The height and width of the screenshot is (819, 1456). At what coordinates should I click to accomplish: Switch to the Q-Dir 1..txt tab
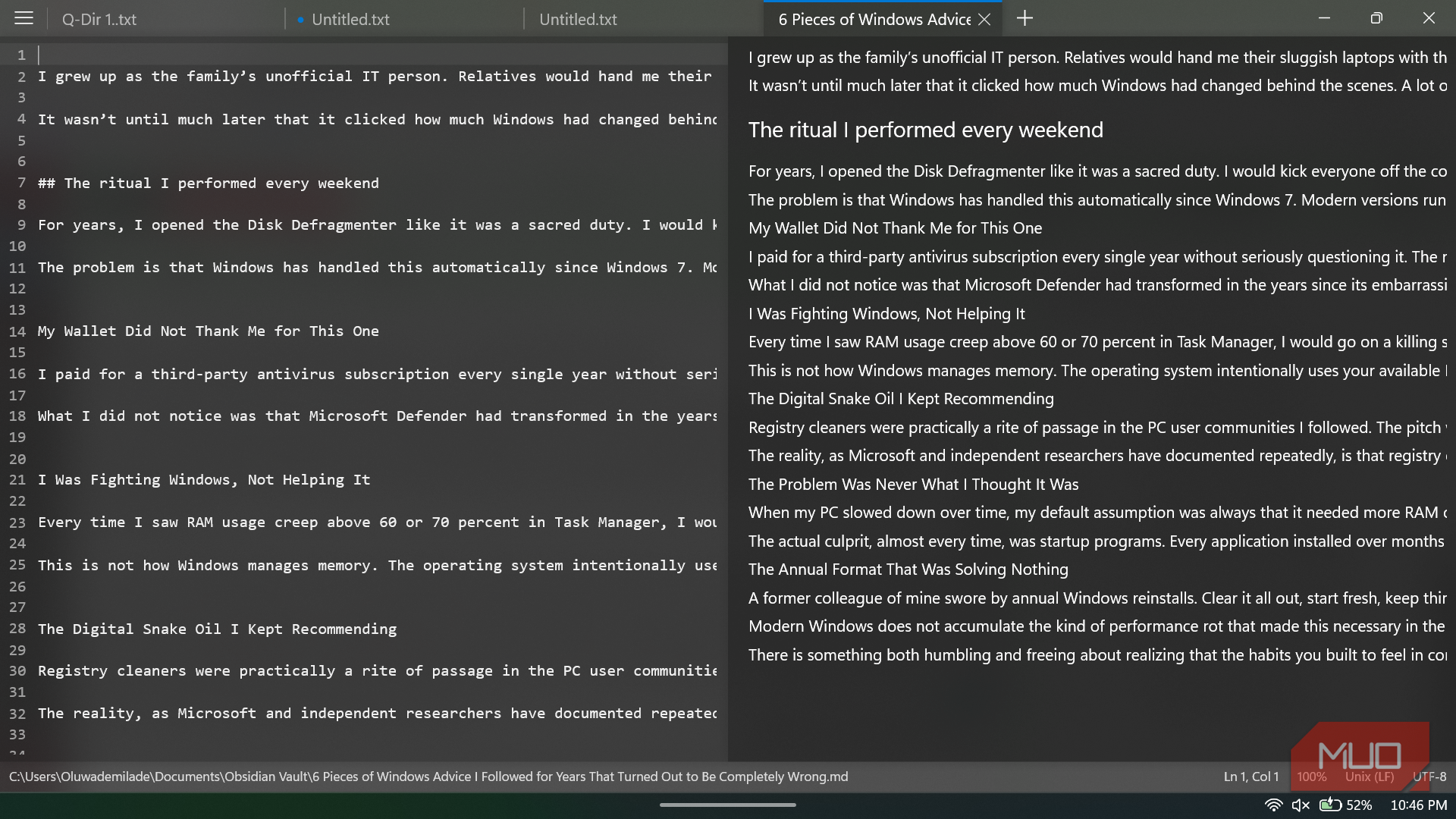(165, 19)
